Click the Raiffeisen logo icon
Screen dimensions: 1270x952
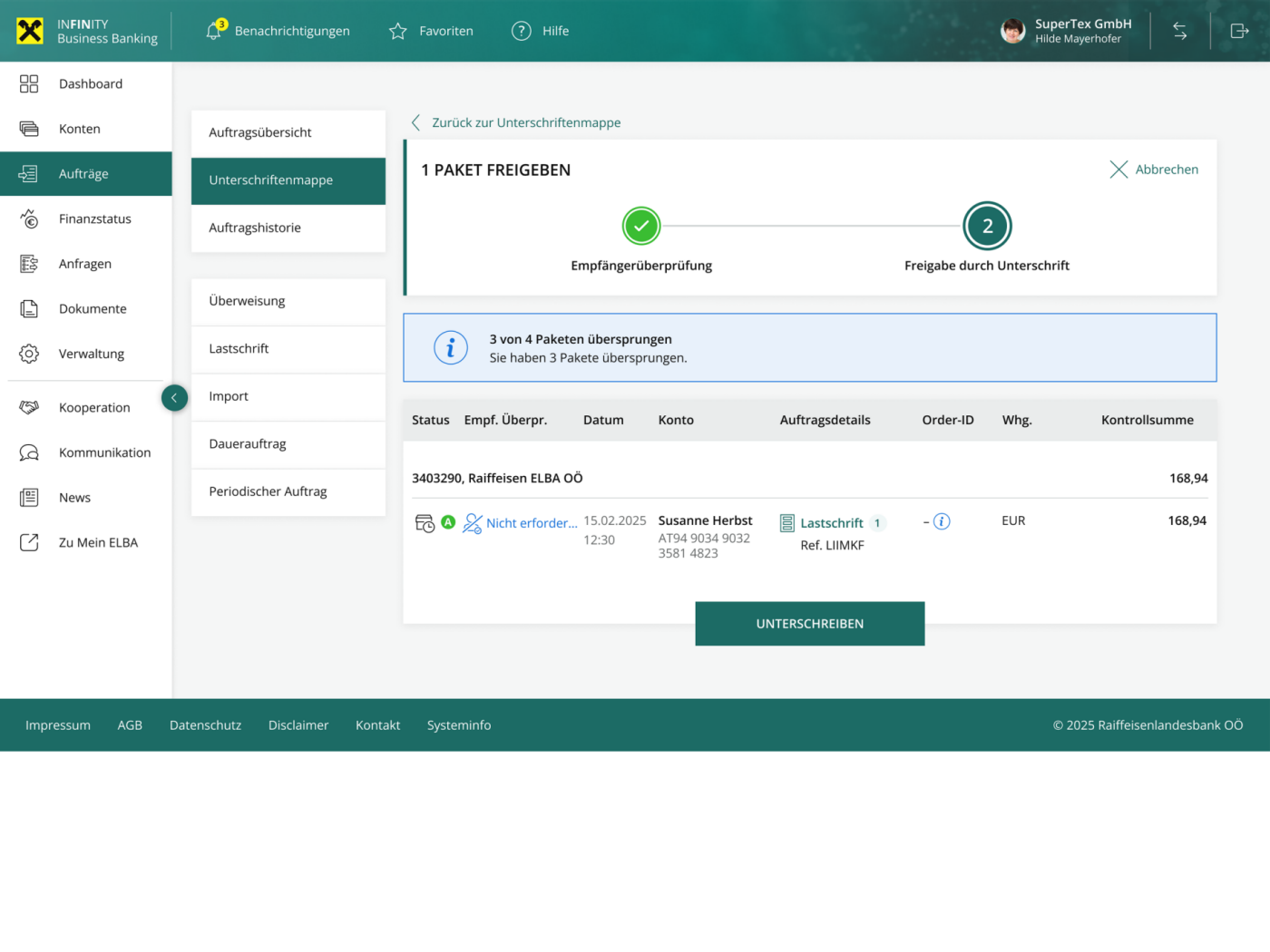point(30,31)
